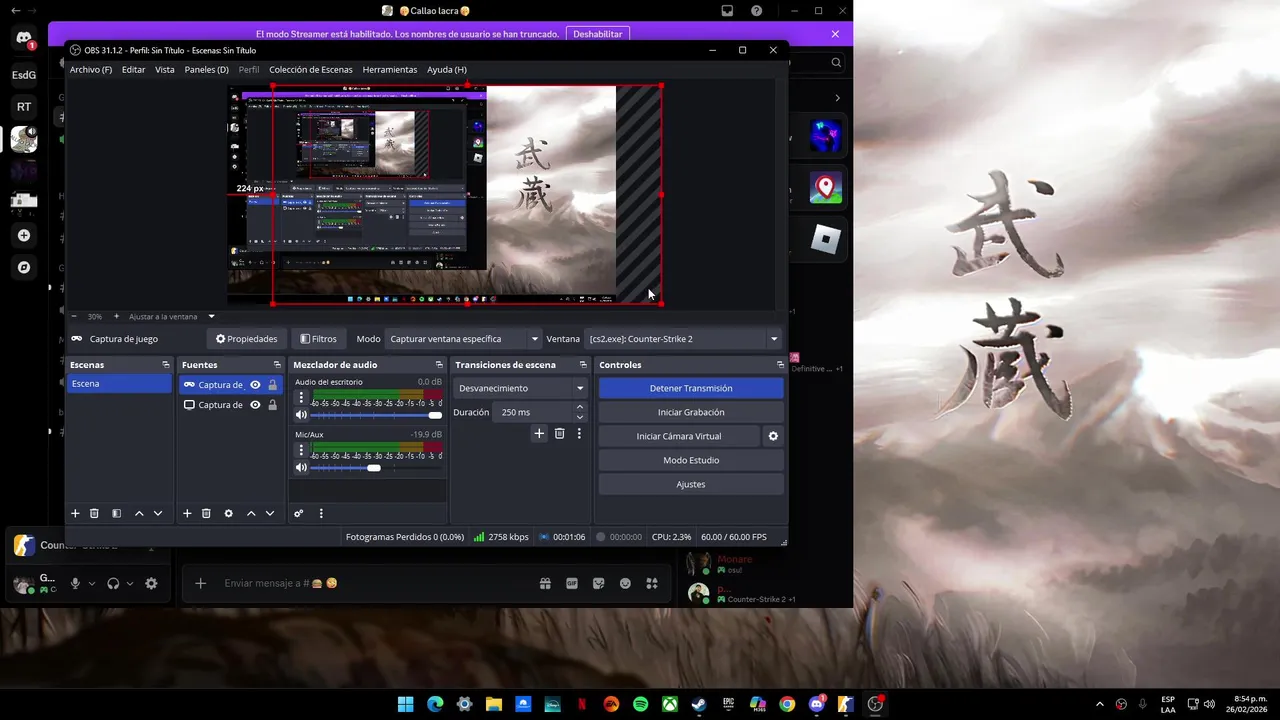Expand Discord microphone options chevron
Image resolution: width=1280 pixels, height=720 pixels.
click(92, 583)
